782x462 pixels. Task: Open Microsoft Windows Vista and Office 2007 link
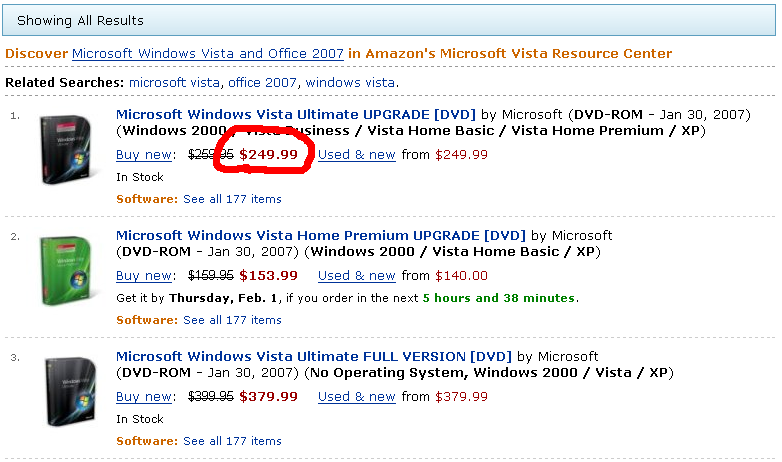(207, 53)
